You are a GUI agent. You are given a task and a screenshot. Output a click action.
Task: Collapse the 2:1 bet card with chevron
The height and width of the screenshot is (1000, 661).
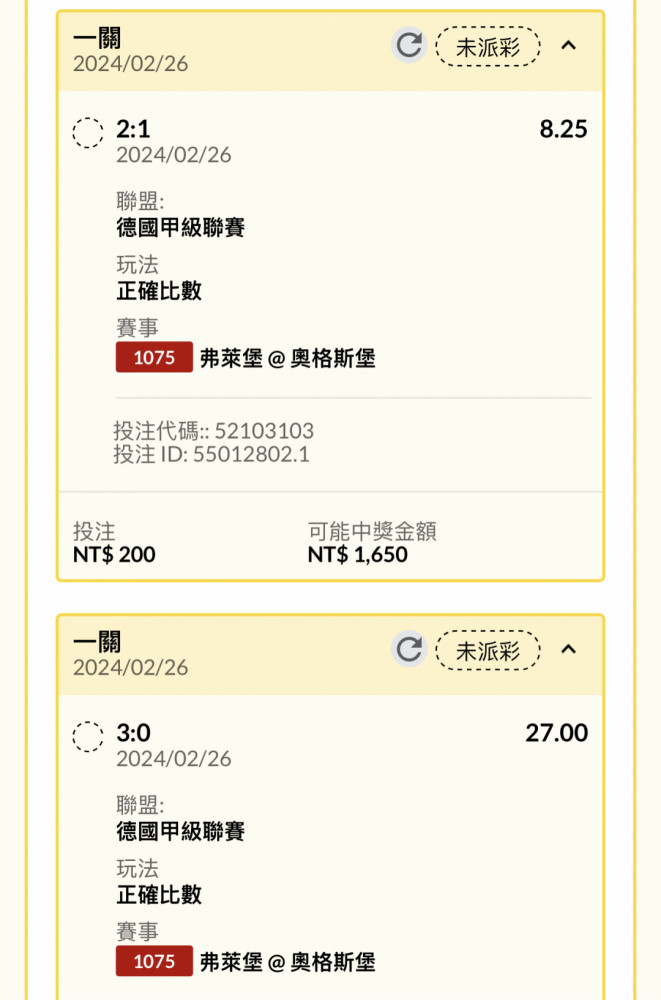(568, 45)
